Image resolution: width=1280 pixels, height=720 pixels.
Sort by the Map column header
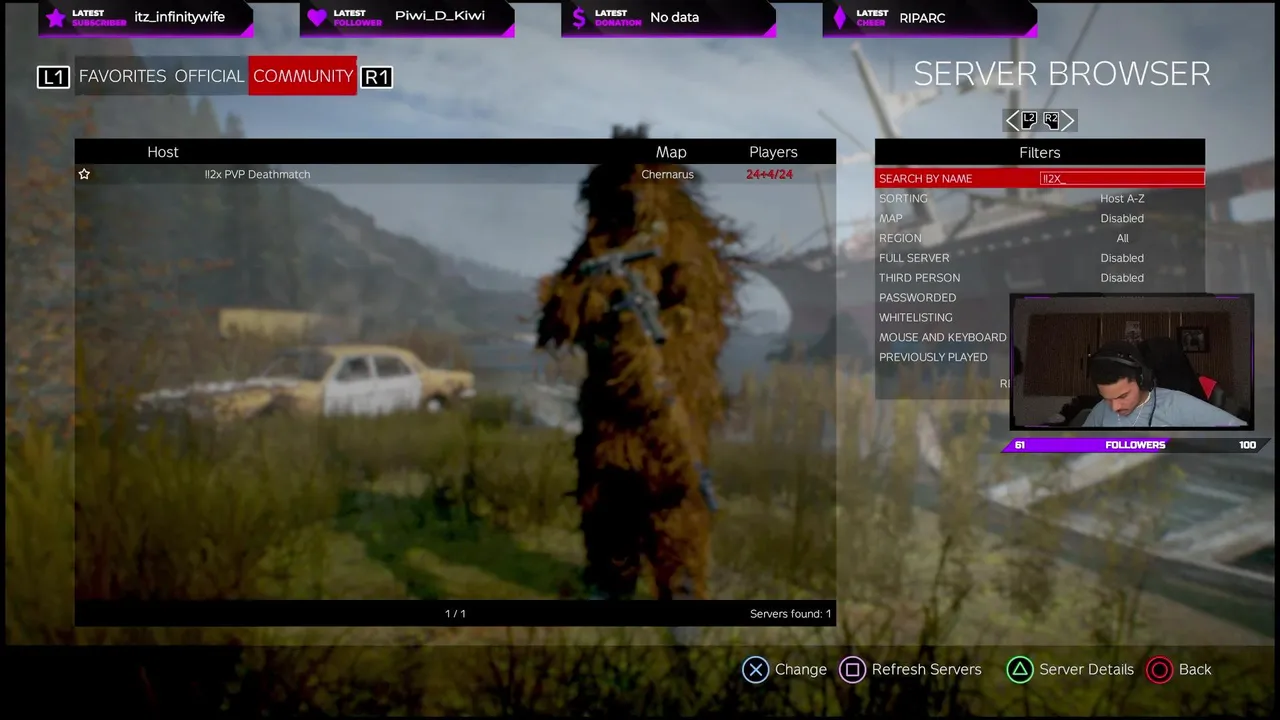[x=671, y=152]
